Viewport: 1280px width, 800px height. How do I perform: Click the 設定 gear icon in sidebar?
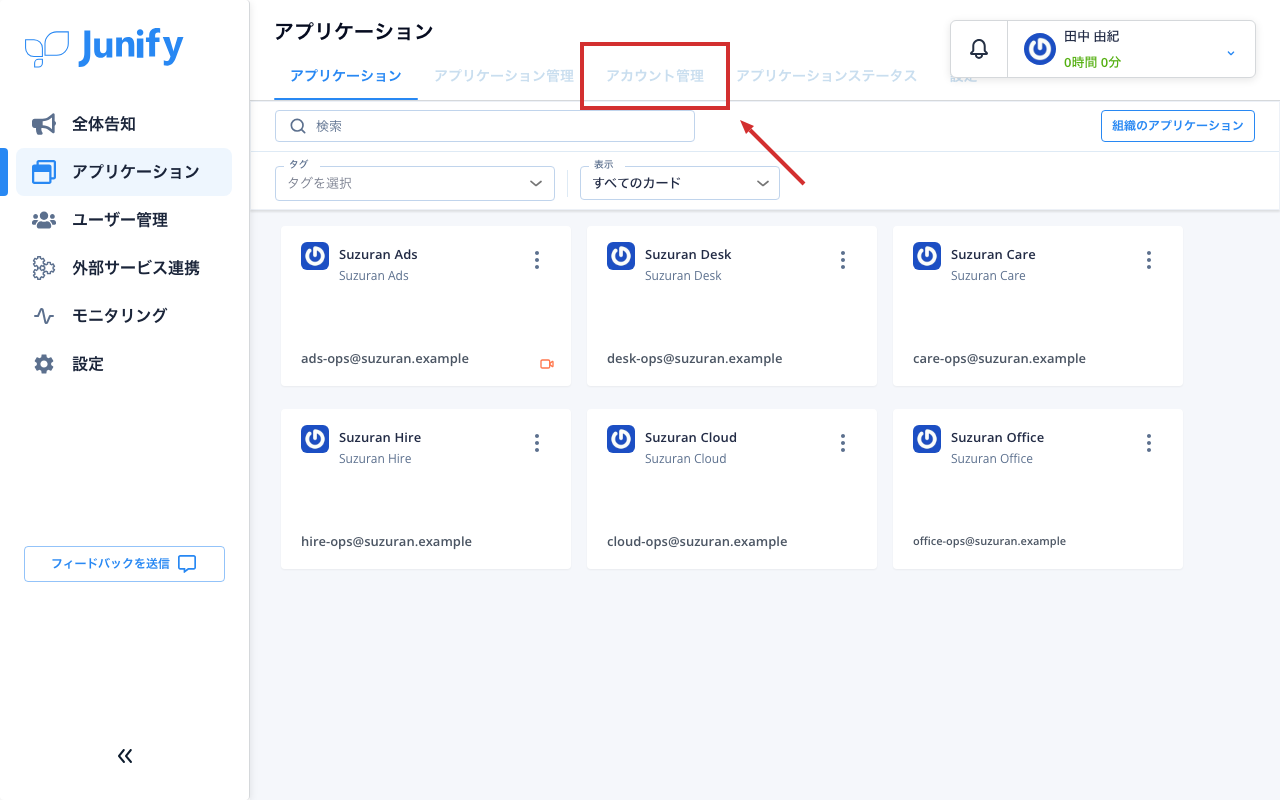(44, 364)
